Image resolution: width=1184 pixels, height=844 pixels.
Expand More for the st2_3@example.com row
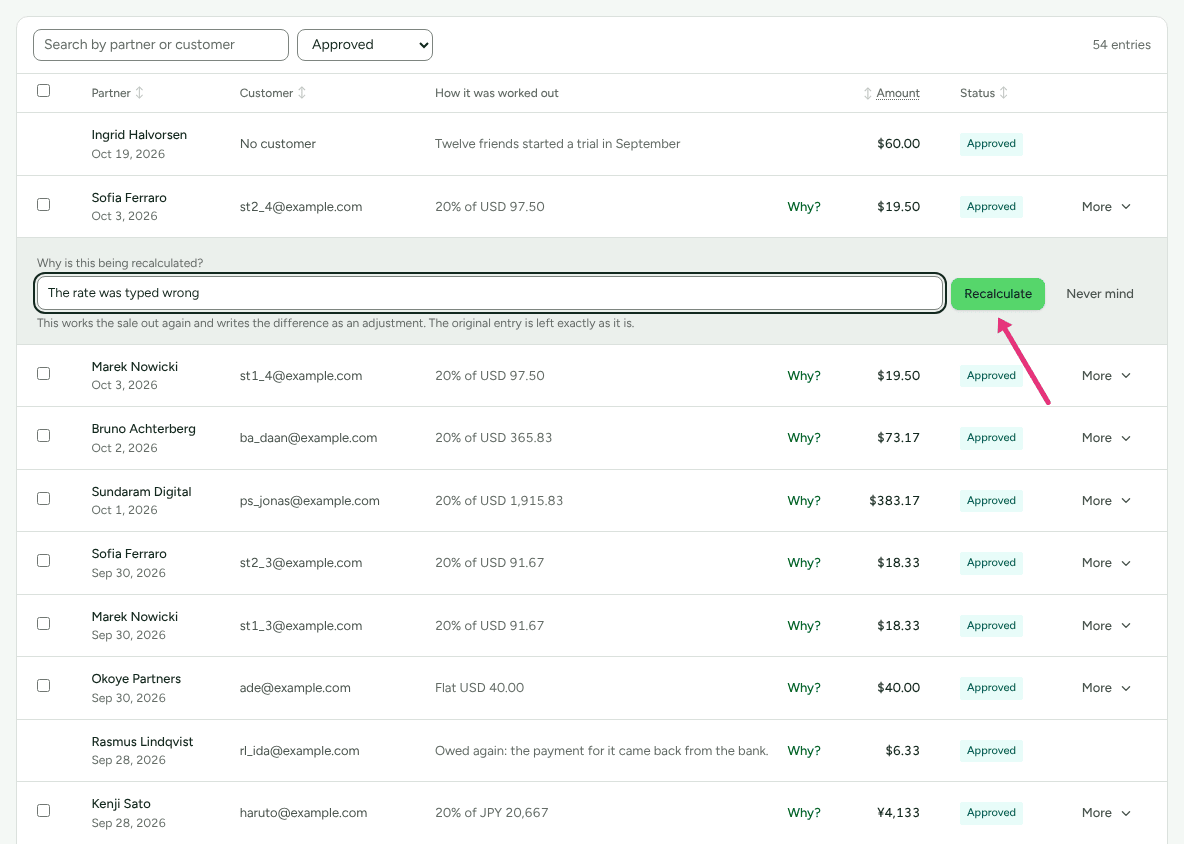click(1105, 563)
